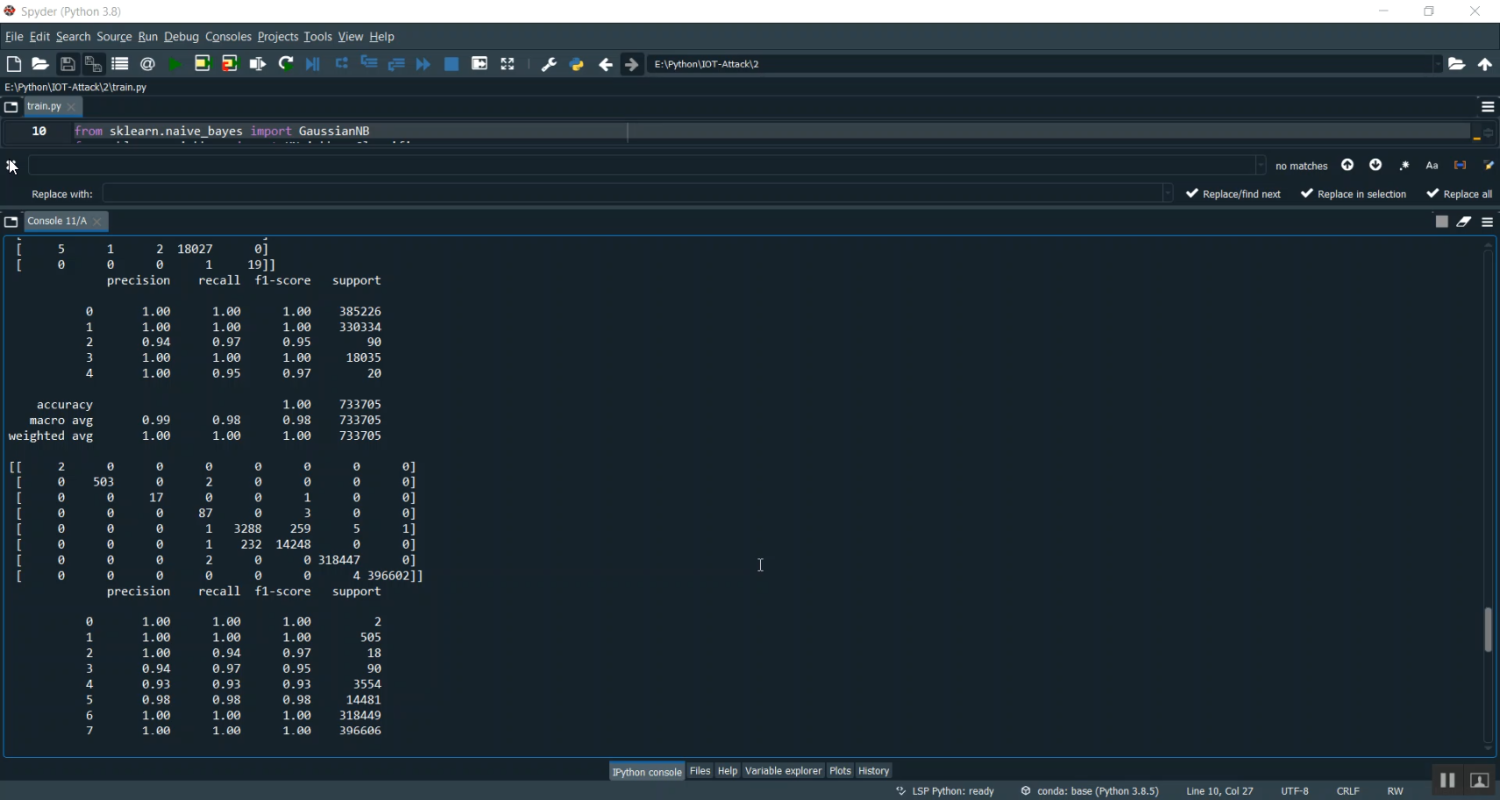Open the console options hamburger menu

tap(1487, 221)
